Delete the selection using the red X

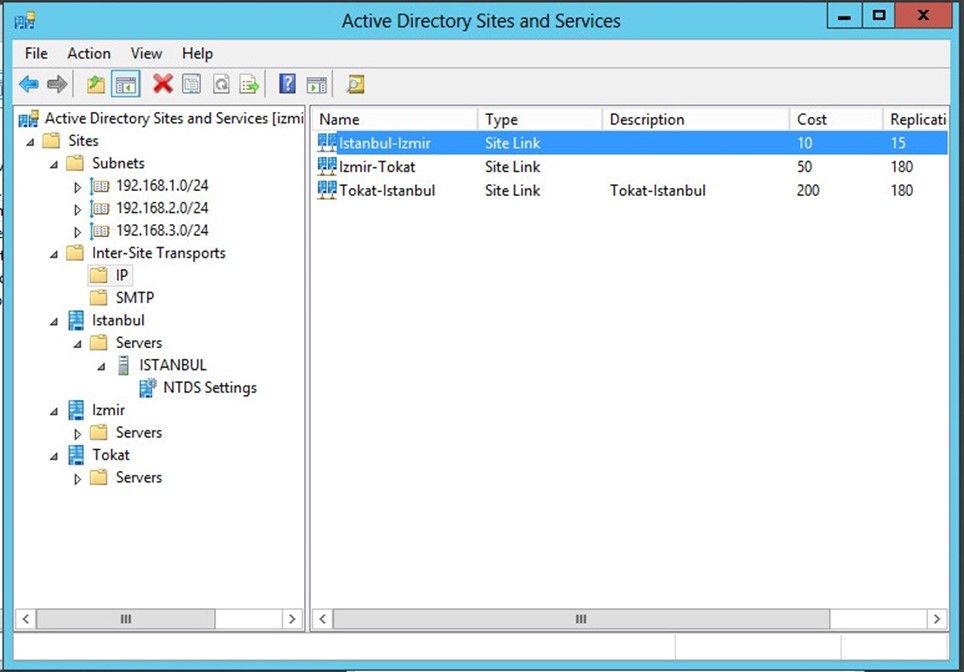tap(162, 84)
